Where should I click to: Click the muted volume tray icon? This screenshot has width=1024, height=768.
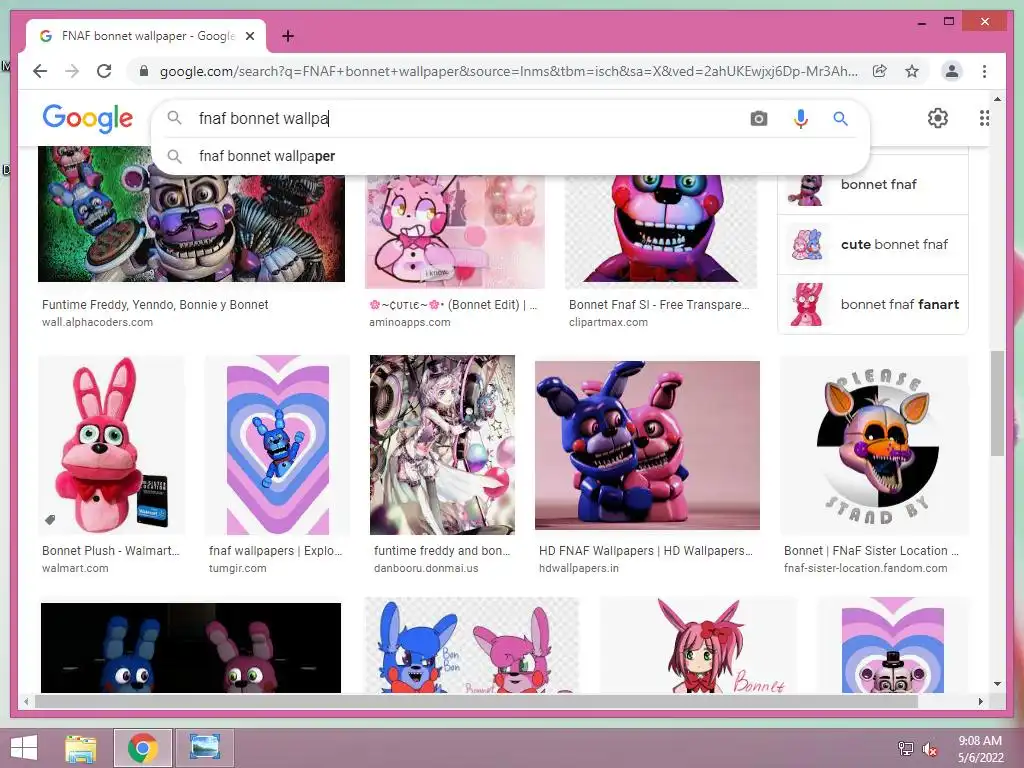click(929, 749)
